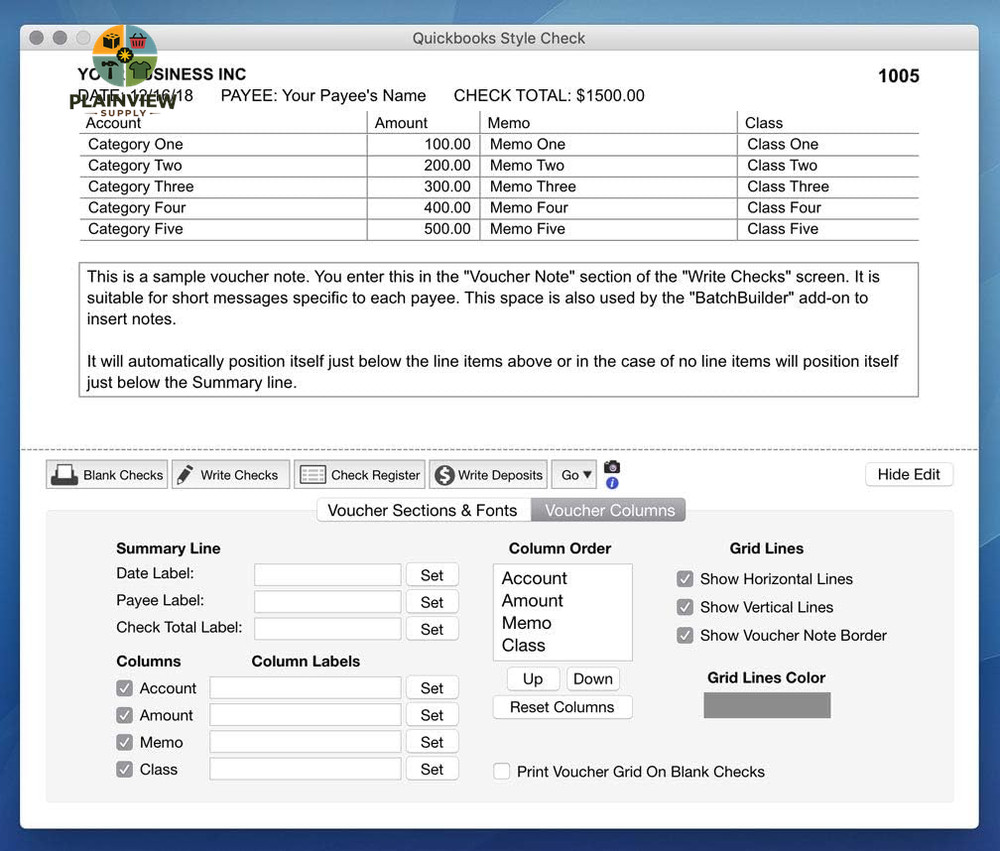Toggle the Memo column checkbox
Image resolution: width=1000 pixels, height=851 pixels.
[125, 743]
